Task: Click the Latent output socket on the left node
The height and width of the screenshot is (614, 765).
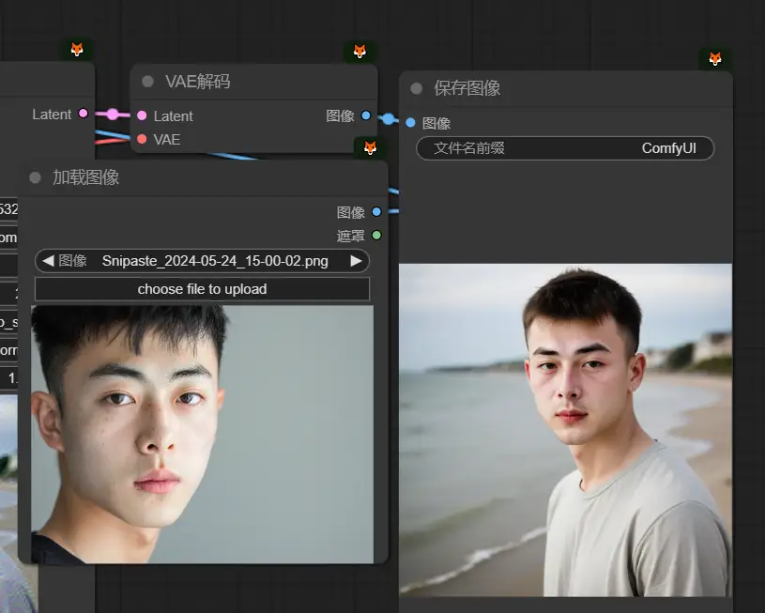Action: [x=83, y=114]
